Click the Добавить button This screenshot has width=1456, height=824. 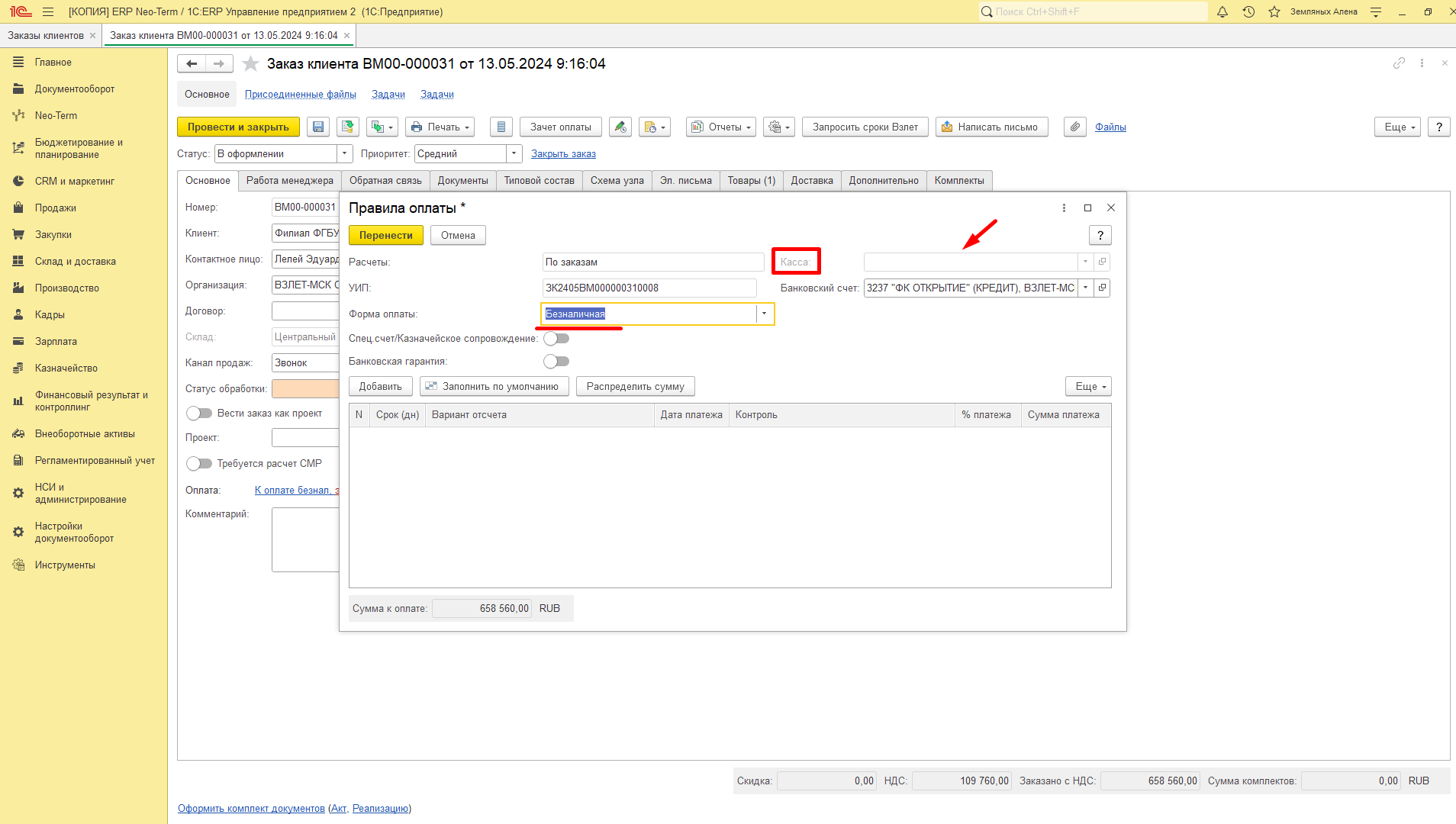(x=381, y=387)
